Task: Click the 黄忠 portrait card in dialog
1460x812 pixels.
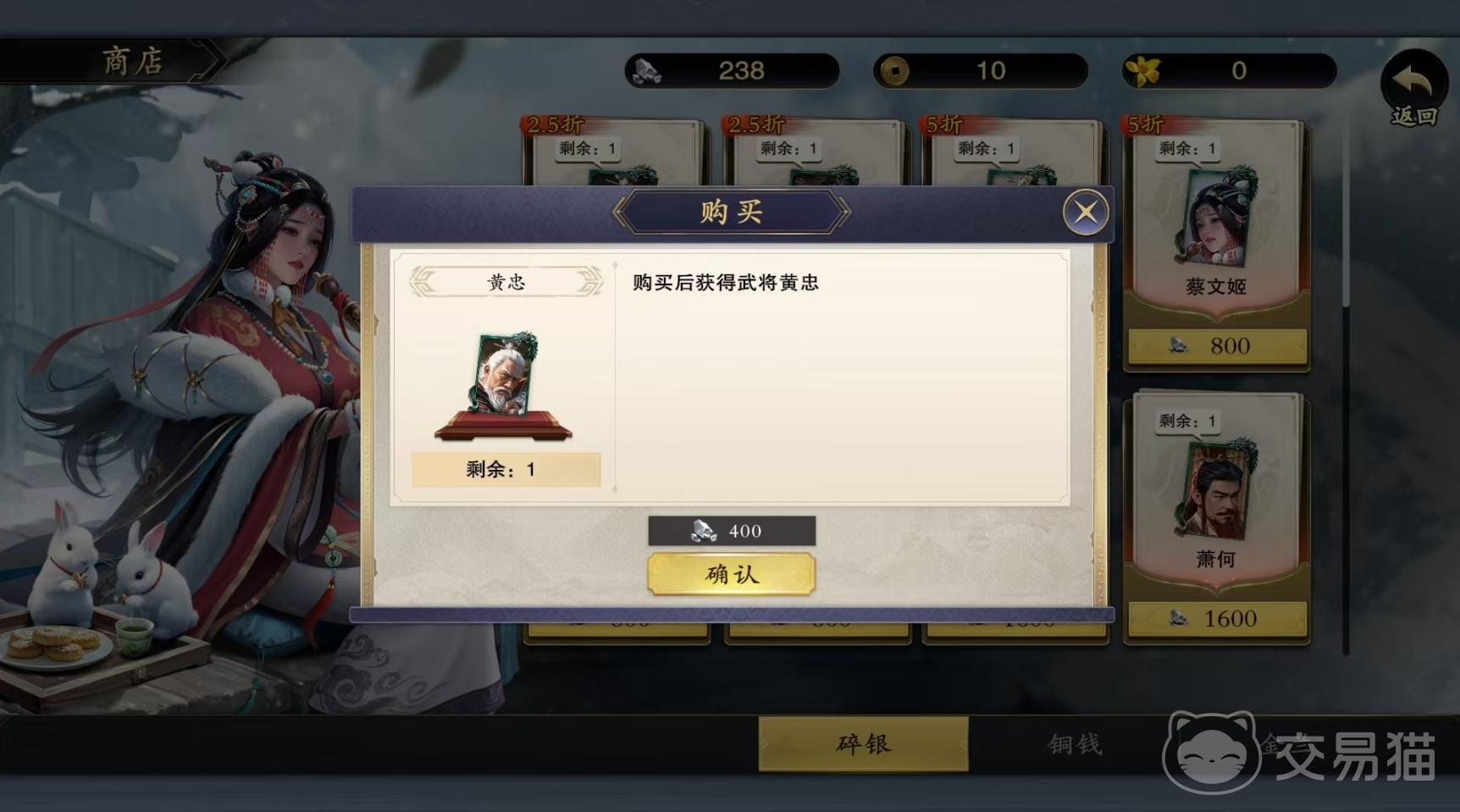Action: 504,375
